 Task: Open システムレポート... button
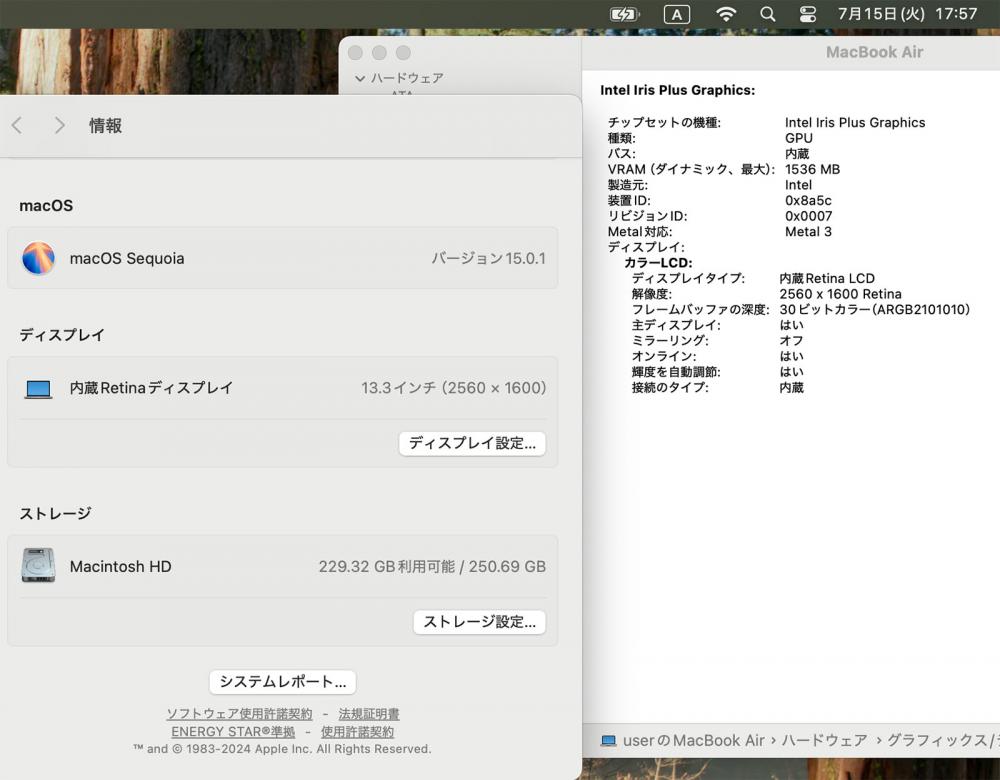coord(283,682)
